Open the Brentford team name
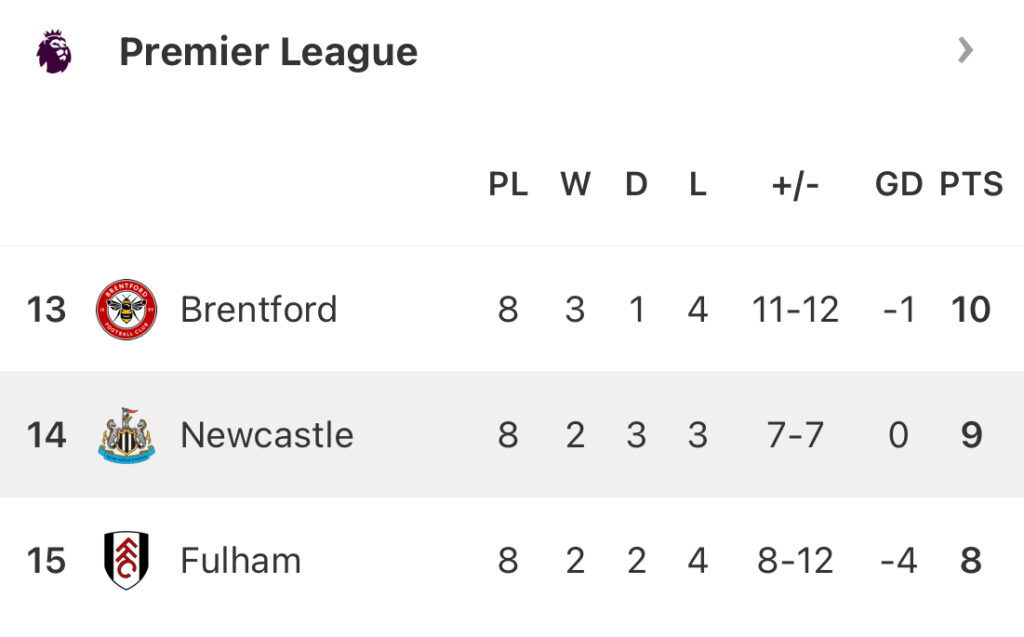1024x637 pixels. click(x=258, y=309)
